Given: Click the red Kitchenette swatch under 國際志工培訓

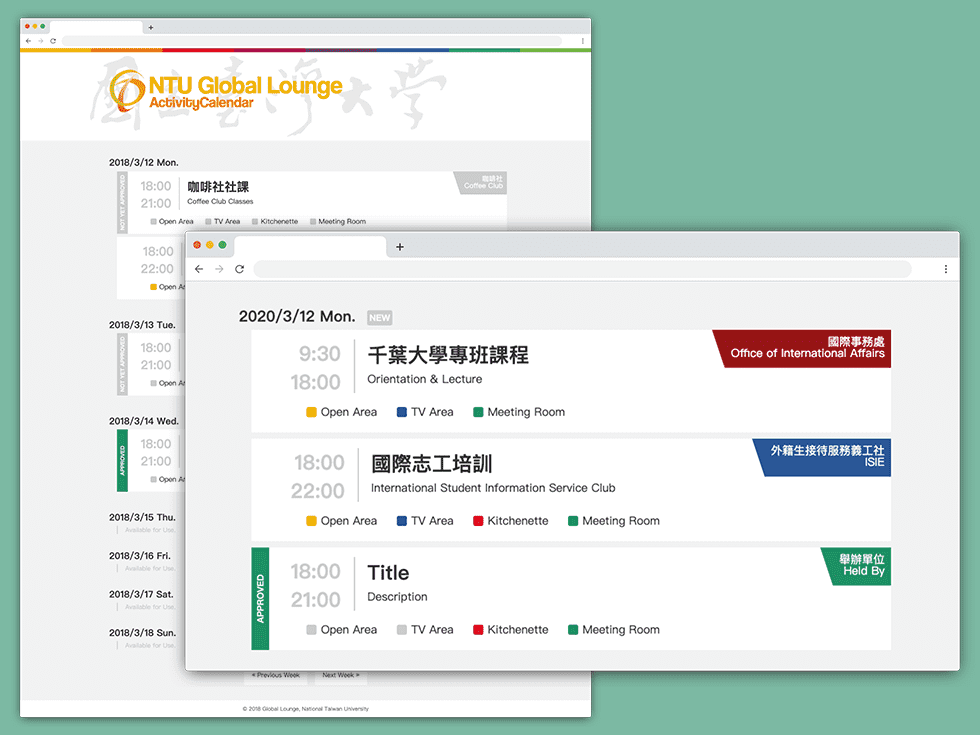Looking at the screenshot, I should (x=478, y=521).
